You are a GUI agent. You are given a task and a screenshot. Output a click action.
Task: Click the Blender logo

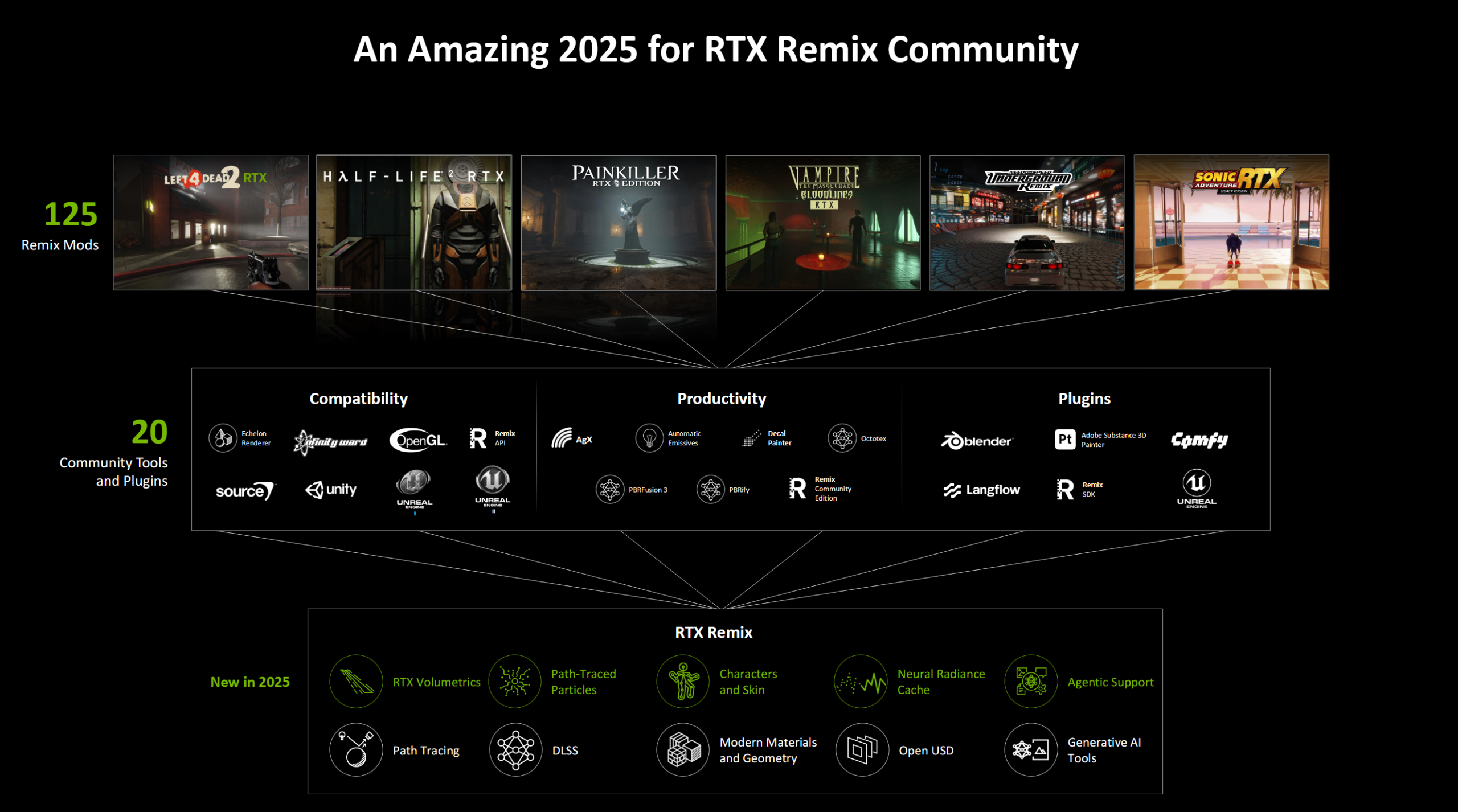976,441
